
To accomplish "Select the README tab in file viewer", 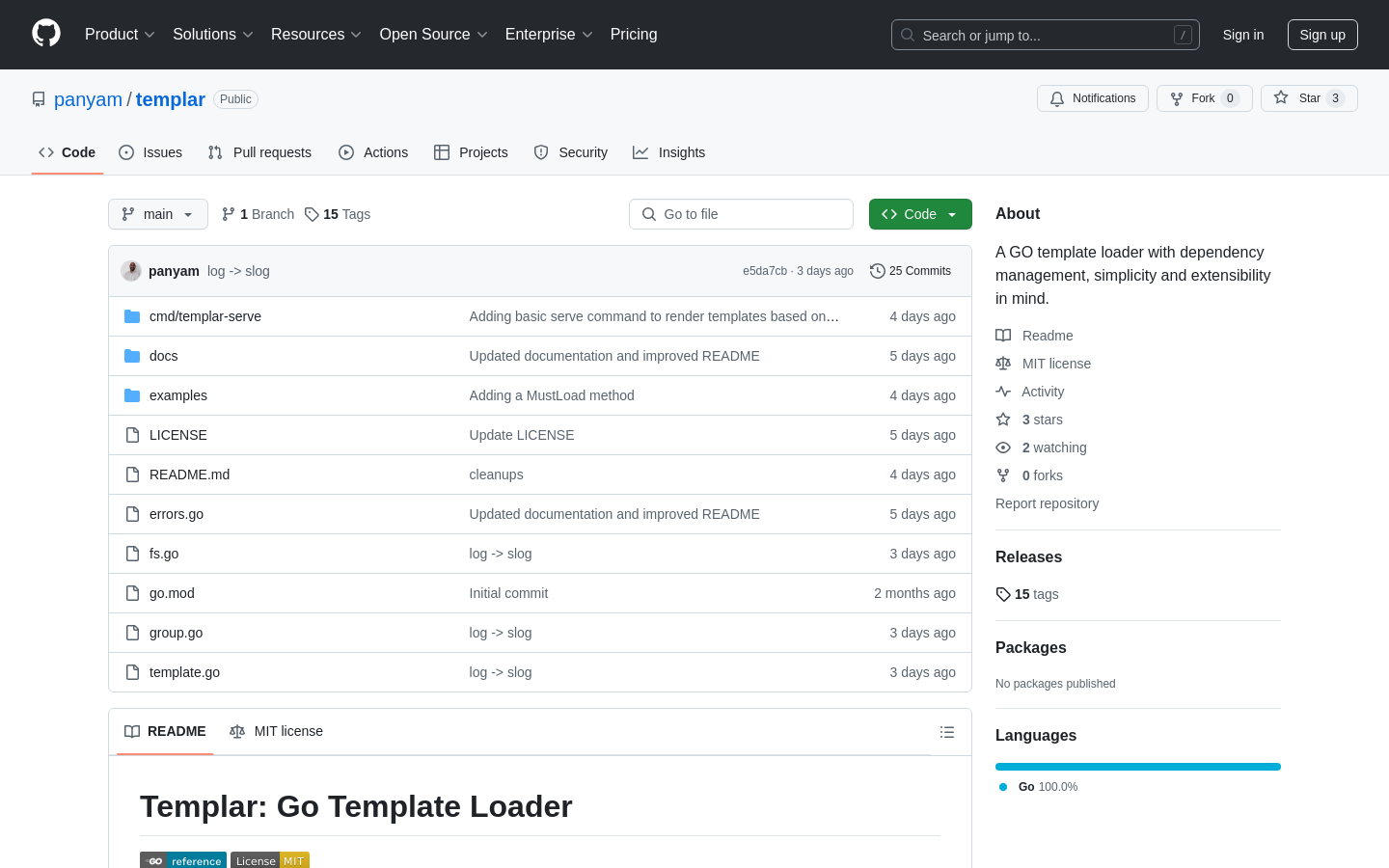I will tap(165, 732).
